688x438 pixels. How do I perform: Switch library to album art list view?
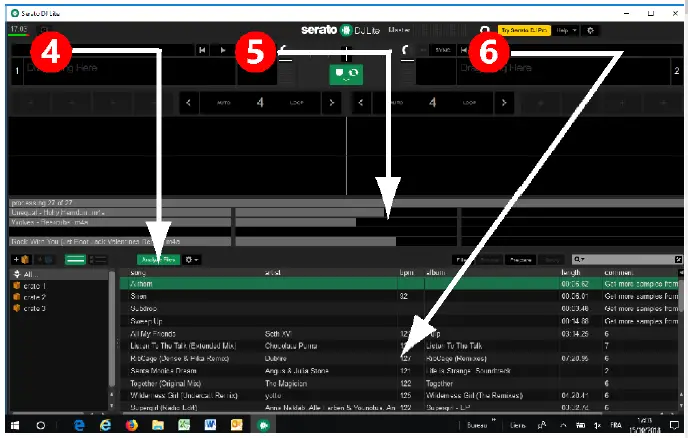pyautogui.click(x=98, y=259)
